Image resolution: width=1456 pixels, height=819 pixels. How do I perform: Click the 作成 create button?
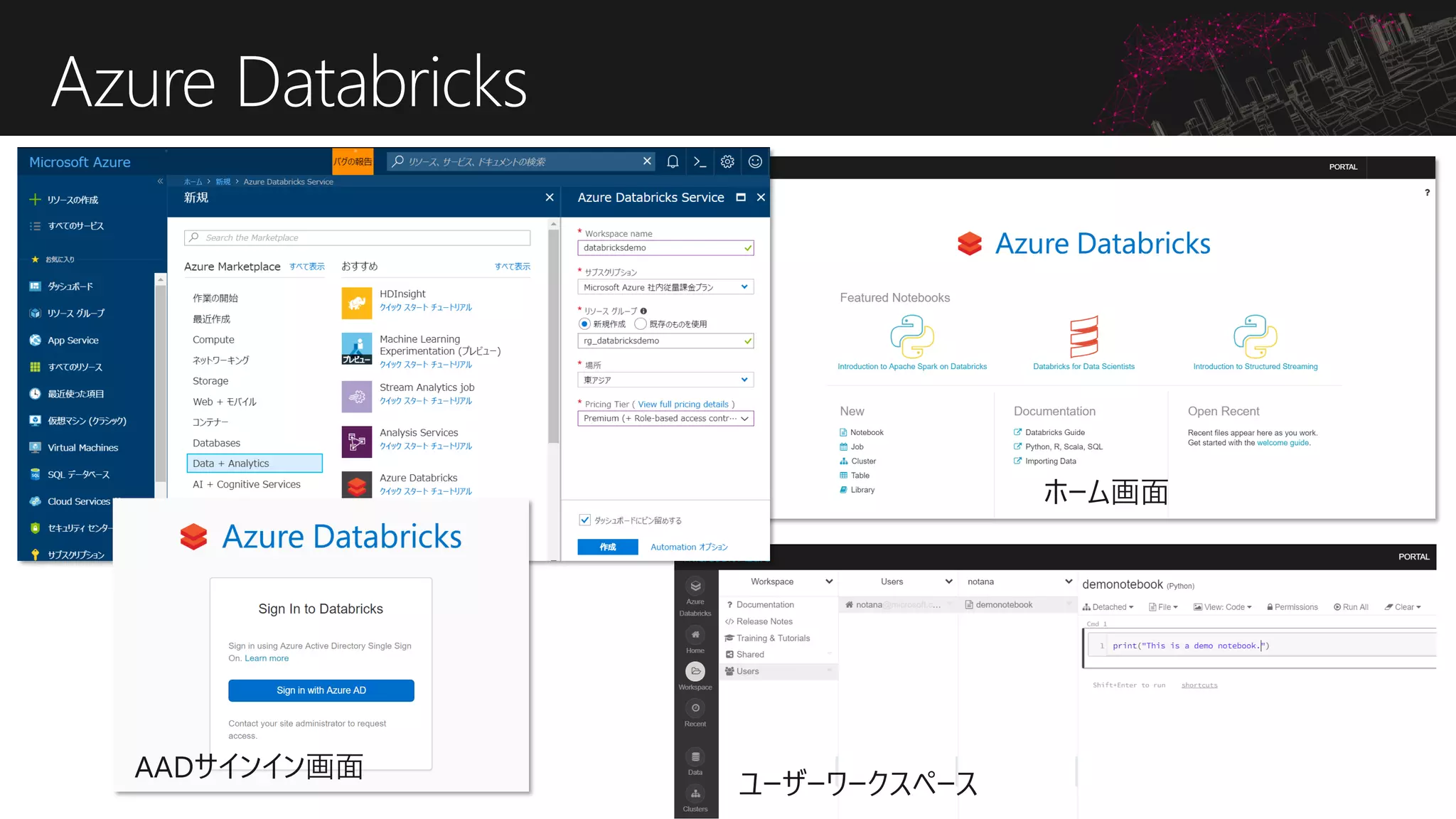pyautogui.click(x=608, y=547)
